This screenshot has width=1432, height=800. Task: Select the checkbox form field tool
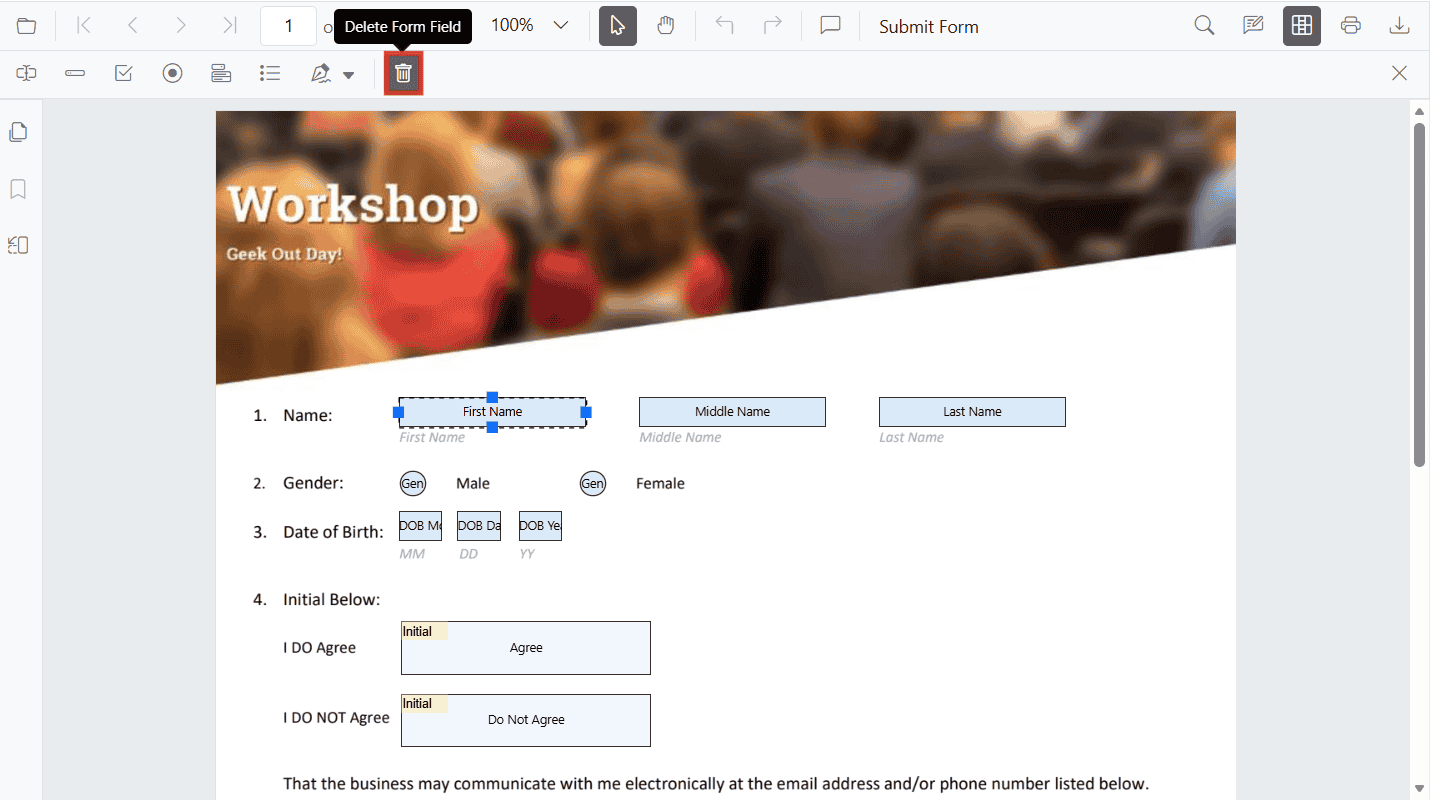point(124,73)
